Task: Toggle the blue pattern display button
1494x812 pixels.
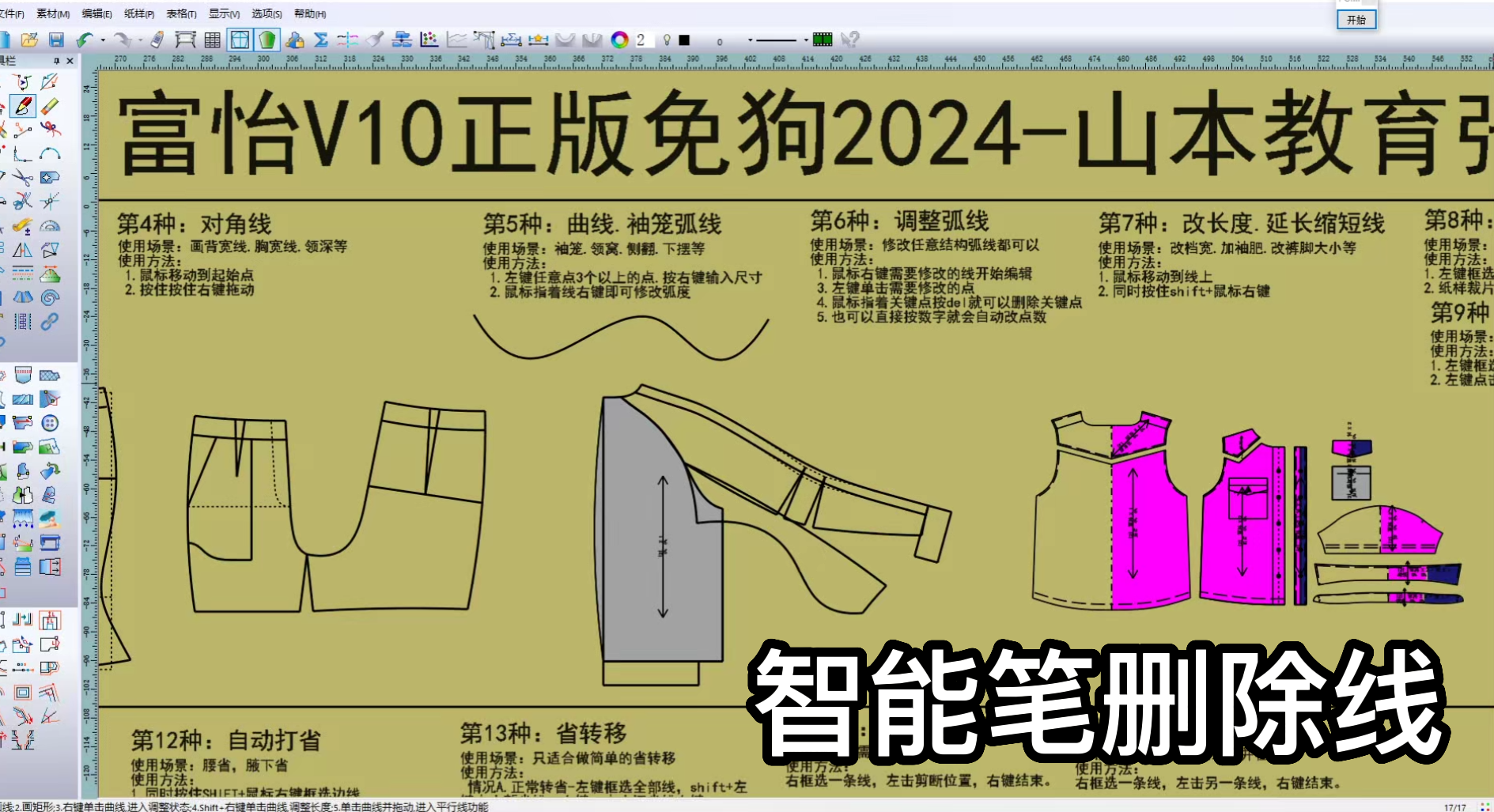Action: click(x=240, y=39)
